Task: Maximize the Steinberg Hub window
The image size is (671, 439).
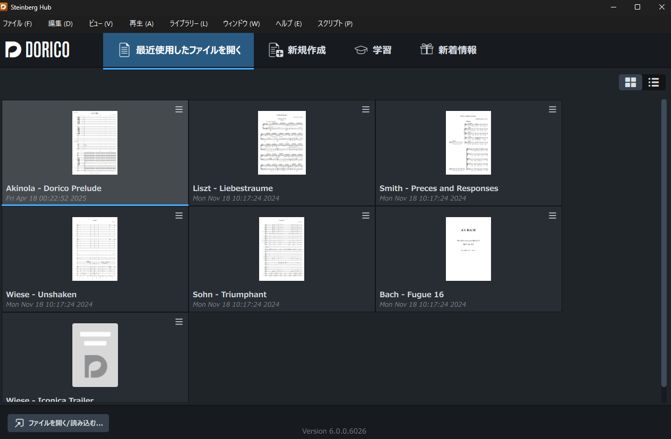Action: click(x=637, y=7)
